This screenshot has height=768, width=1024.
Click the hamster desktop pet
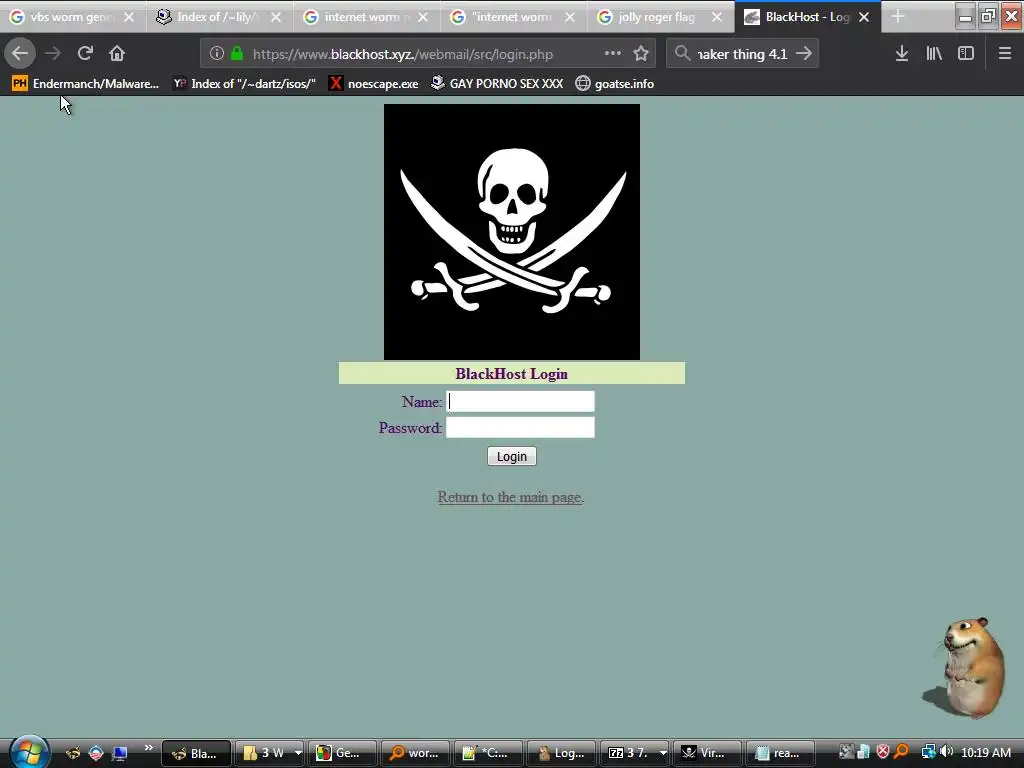[x=967, y=667]
